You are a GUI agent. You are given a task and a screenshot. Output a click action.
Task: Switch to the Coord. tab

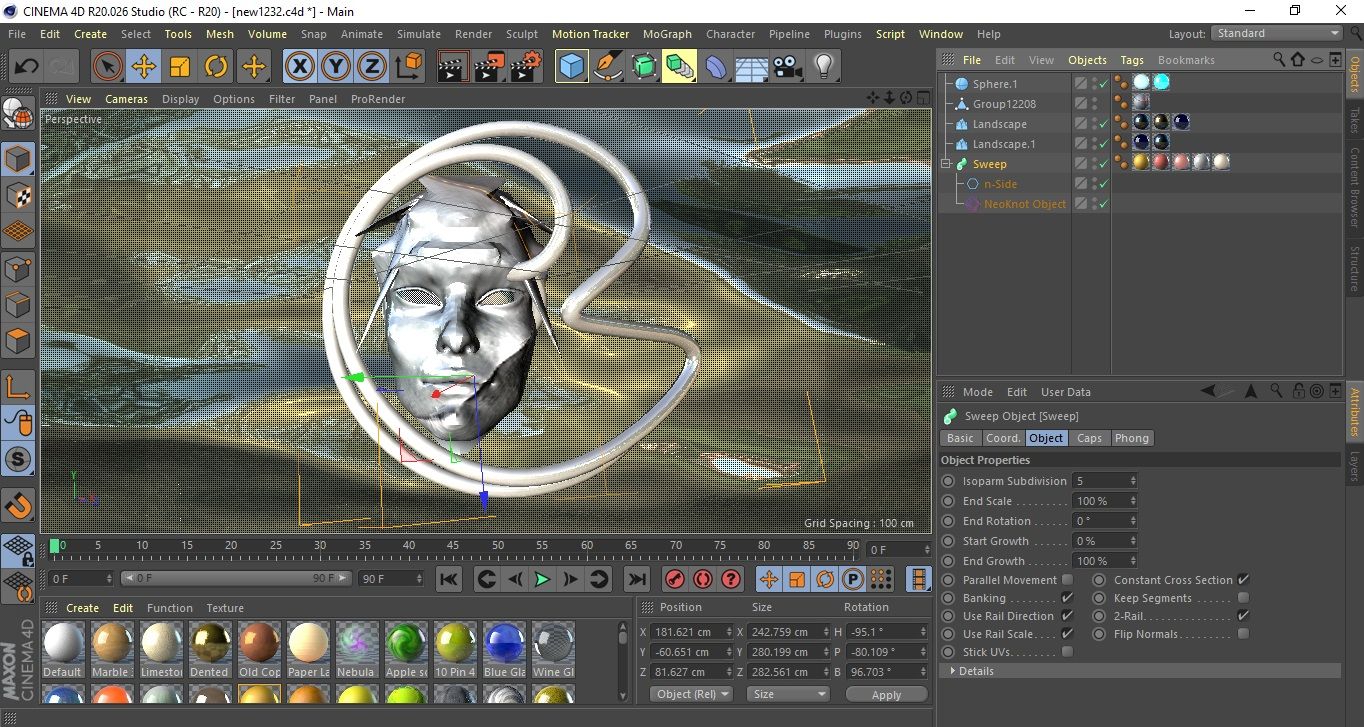(1003, 438)
